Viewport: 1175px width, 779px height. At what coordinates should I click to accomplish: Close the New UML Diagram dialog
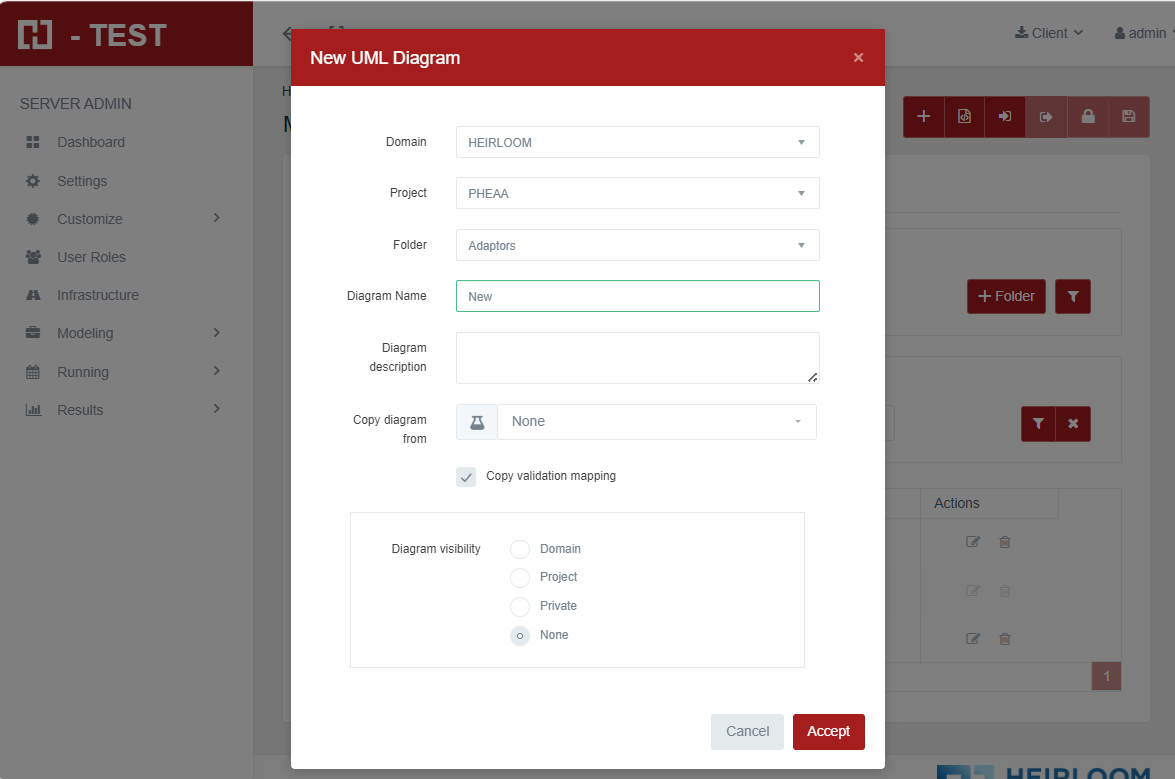[858, 58]
